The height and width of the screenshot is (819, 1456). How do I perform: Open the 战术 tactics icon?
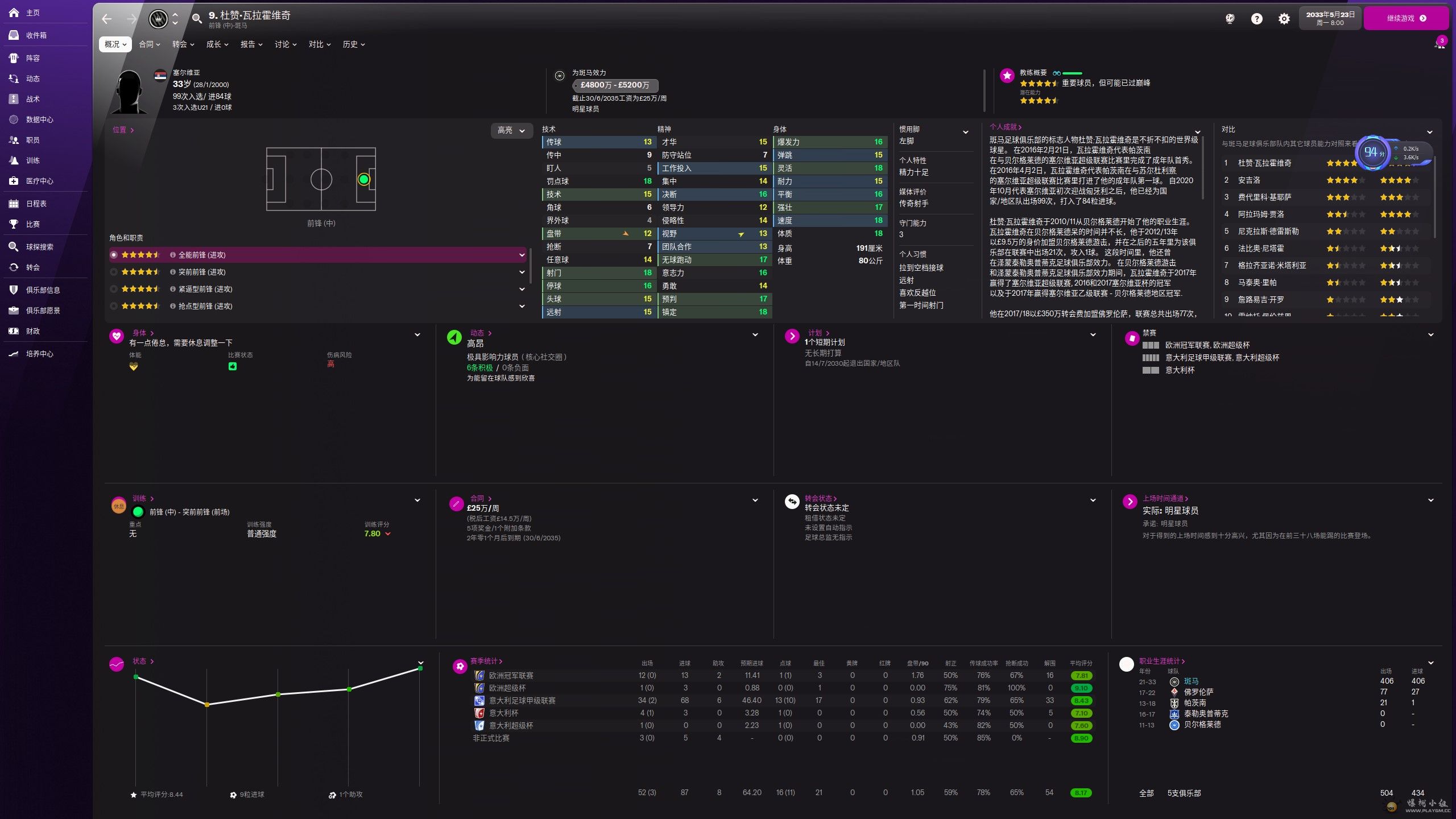point(14,99)
